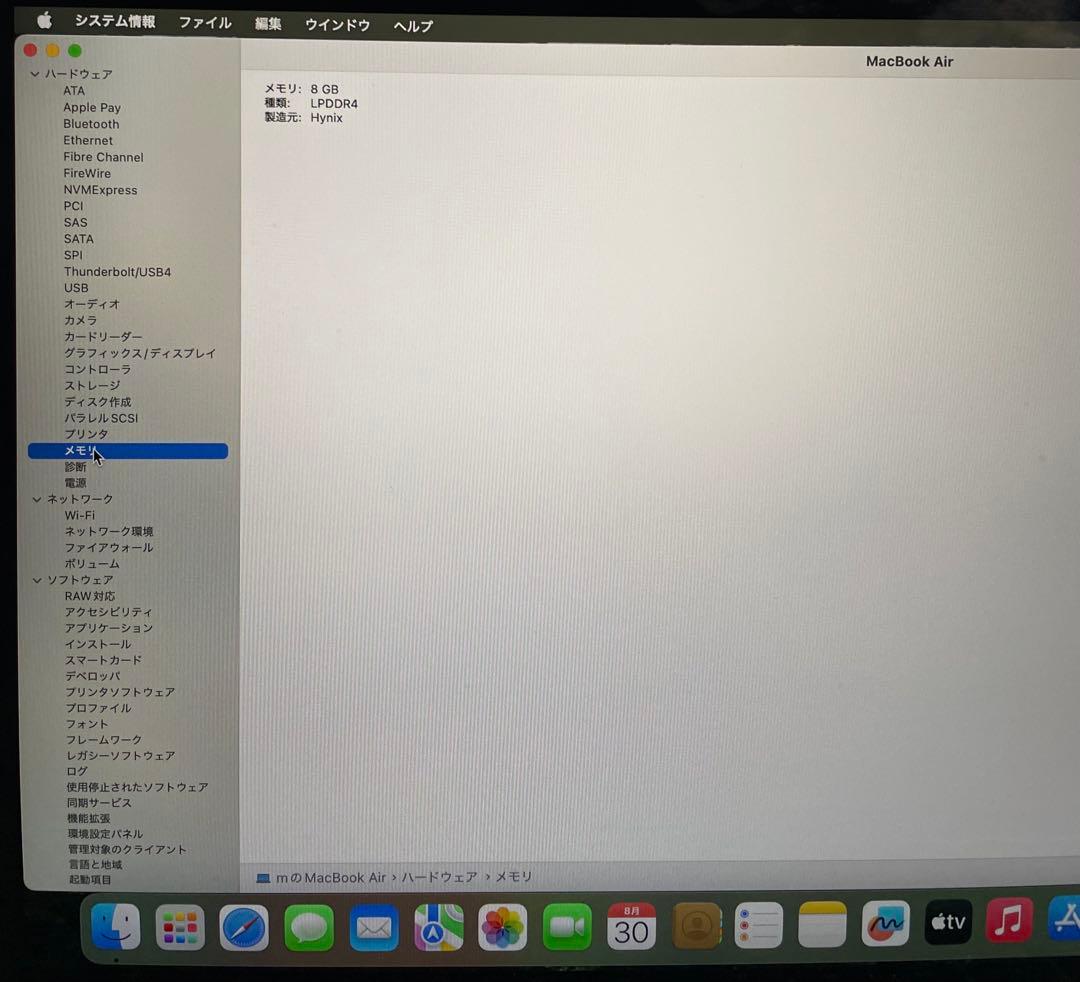This screenshot has width=1080, height=982.
Task: Collapse the ソフトウェア section
Action: point(36,580)
